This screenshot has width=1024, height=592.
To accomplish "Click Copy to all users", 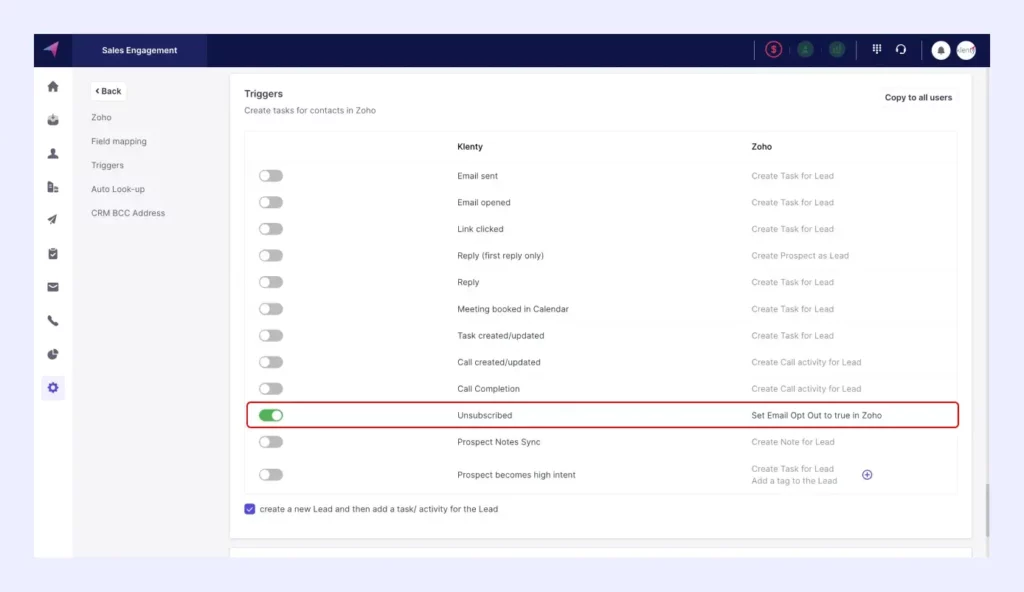I will tap(918, 97).
